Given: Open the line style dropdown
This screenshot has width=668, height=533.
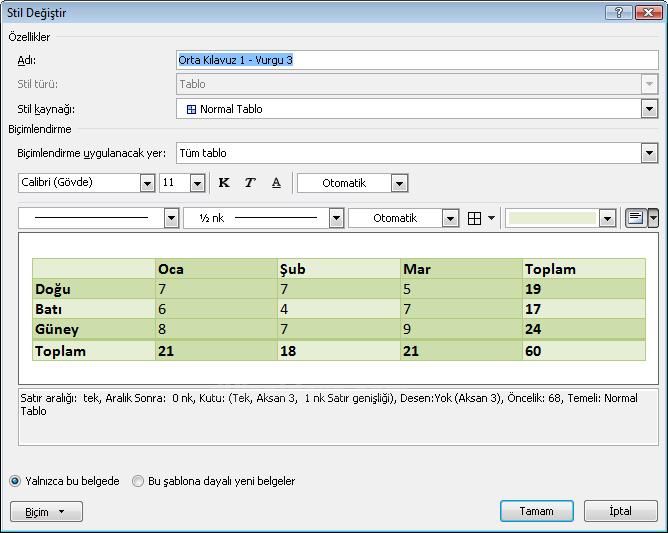Looking at the screenshot, I should click(x=171, y=218).
